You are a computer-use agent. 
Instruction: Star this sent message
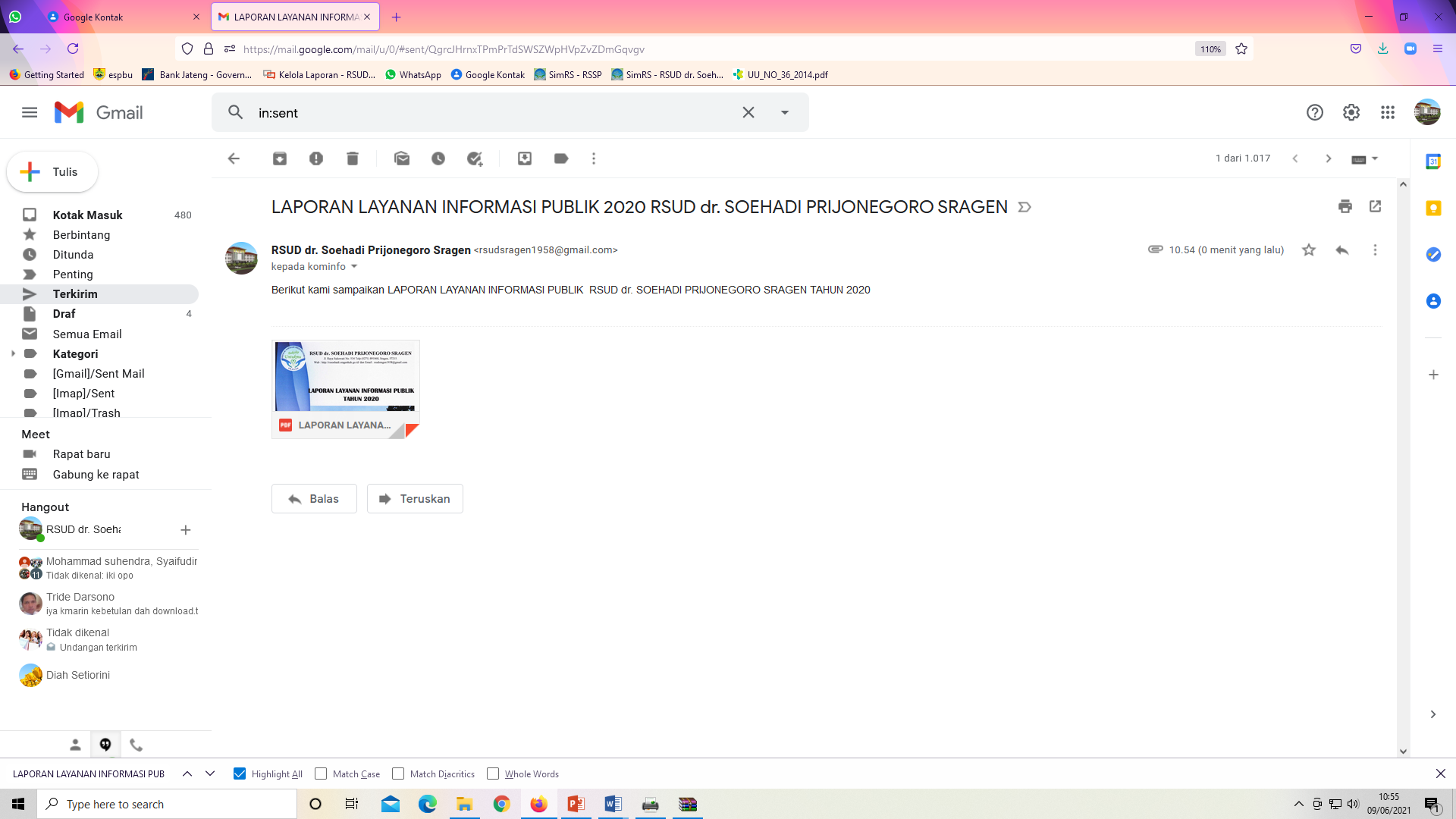[x=1309, y=250]
